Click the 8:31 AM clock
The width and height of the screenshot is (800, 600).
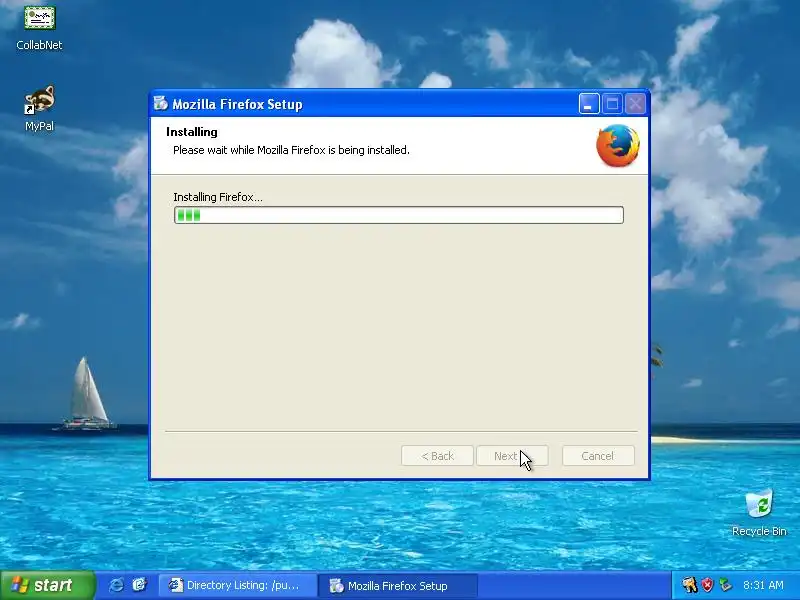(763, 585)
